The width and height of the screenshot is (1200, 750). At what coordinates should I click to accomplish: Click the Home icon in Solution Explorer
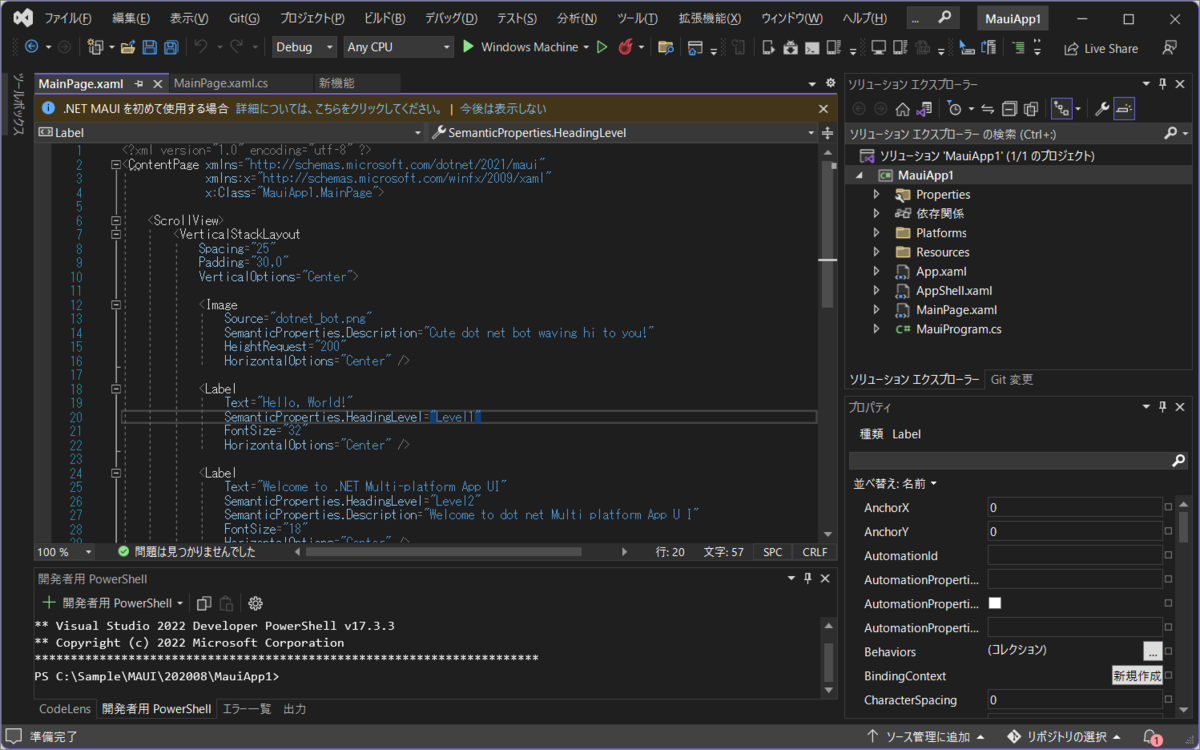tap(902, 109)
